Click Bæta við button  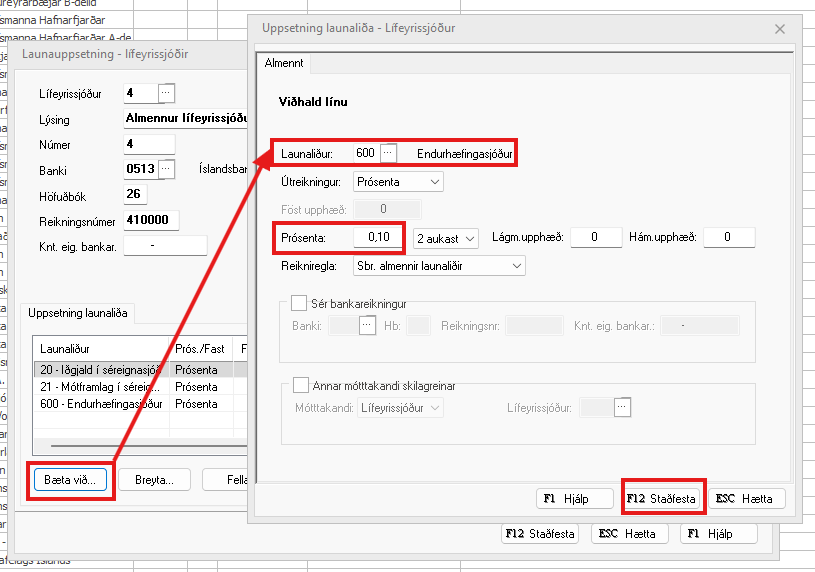70,479
